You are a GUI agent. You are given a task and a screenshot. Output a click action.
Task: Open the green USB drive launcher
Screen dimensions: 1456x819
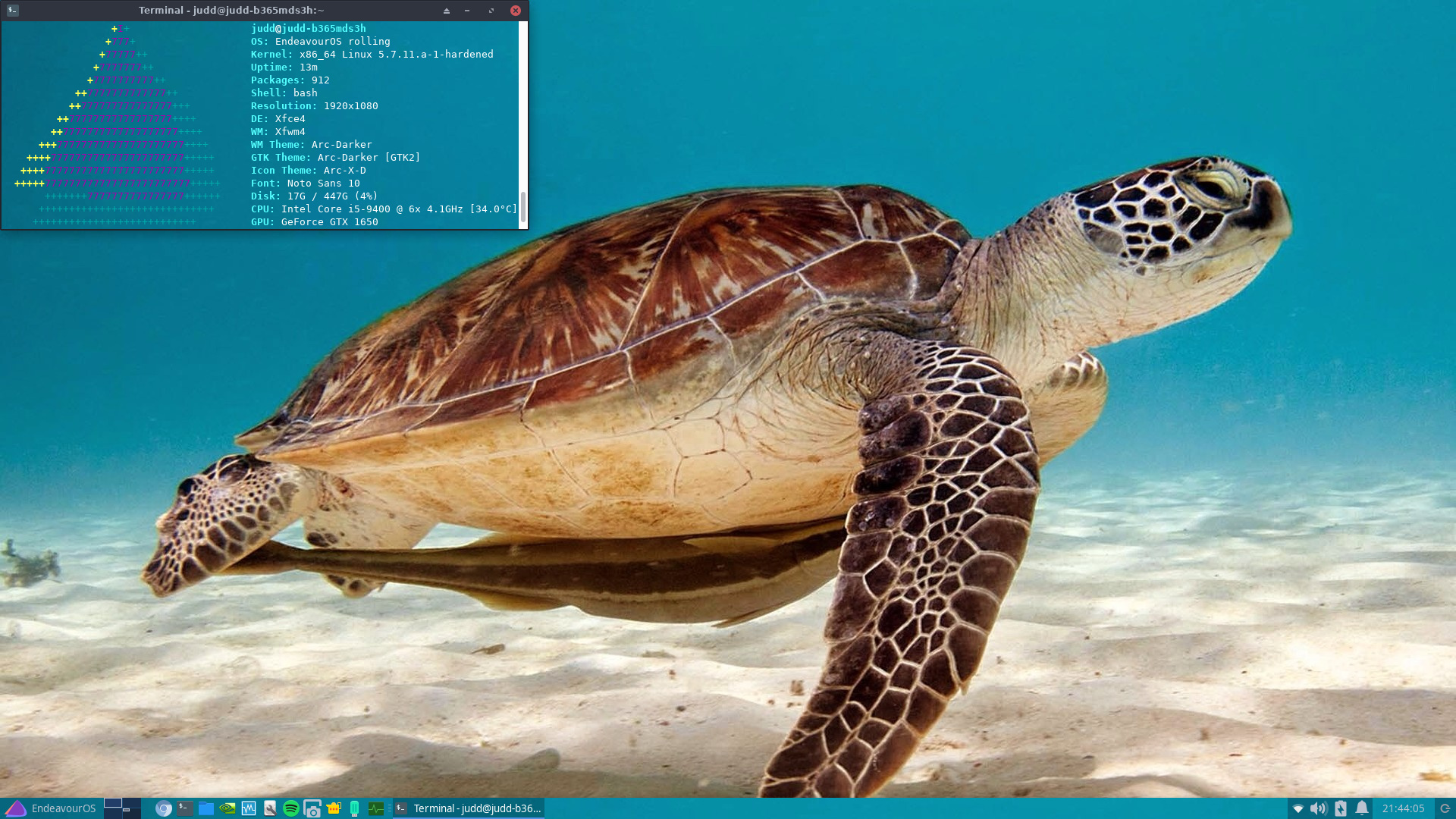[354, 808]
